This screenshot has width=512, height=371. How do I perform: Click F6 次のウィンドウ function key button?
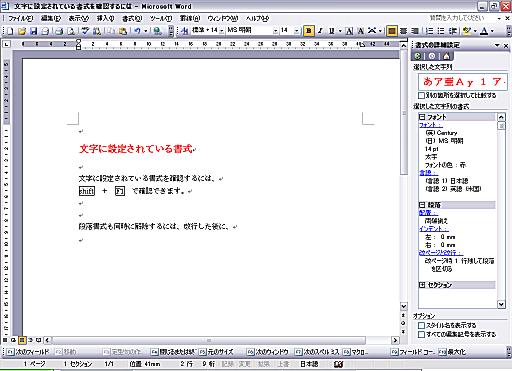[x=268, y=352]
